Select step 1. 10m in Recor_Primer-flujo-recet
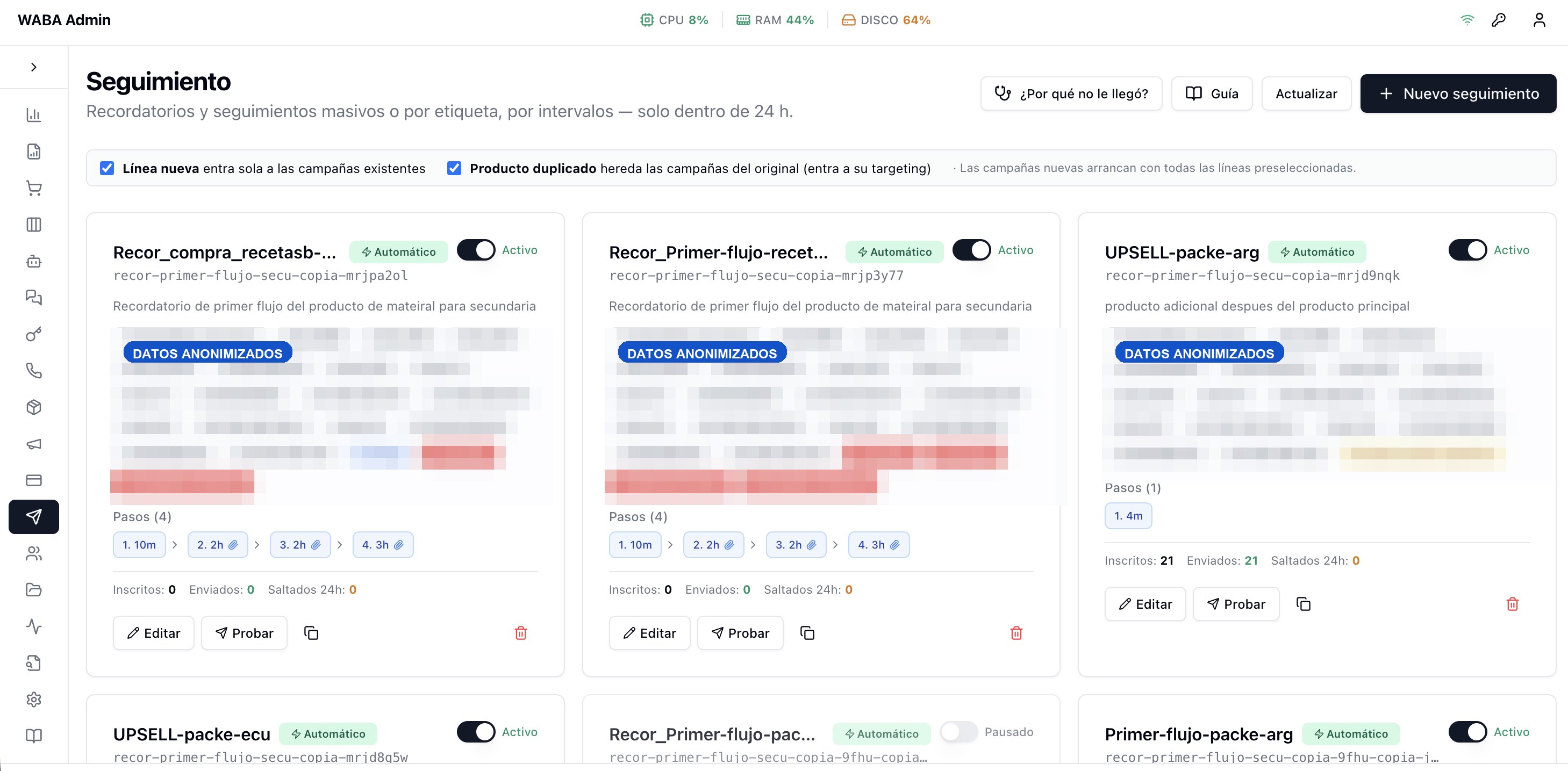Image resolution: width=1568 pixels, height=771 pixels. 635,545
